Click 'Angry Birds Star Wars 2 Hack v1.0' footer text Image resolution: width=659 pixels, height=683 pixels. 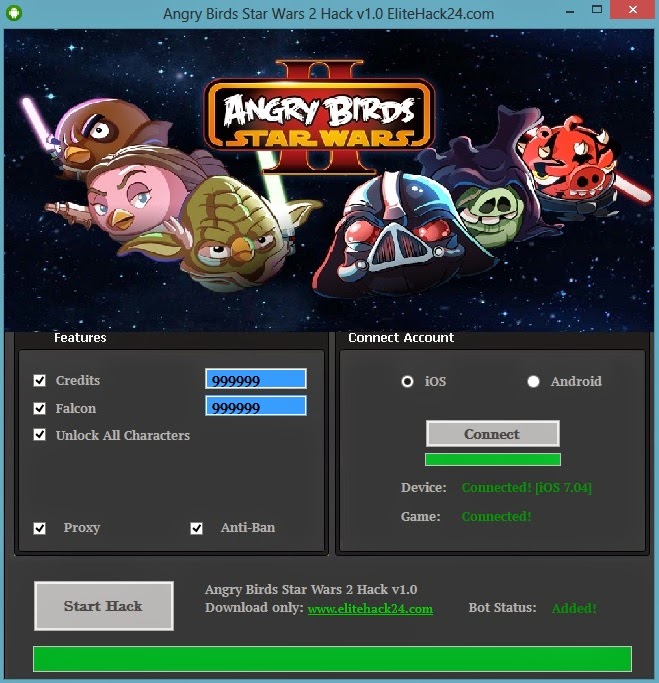click(x=311, y=589)
